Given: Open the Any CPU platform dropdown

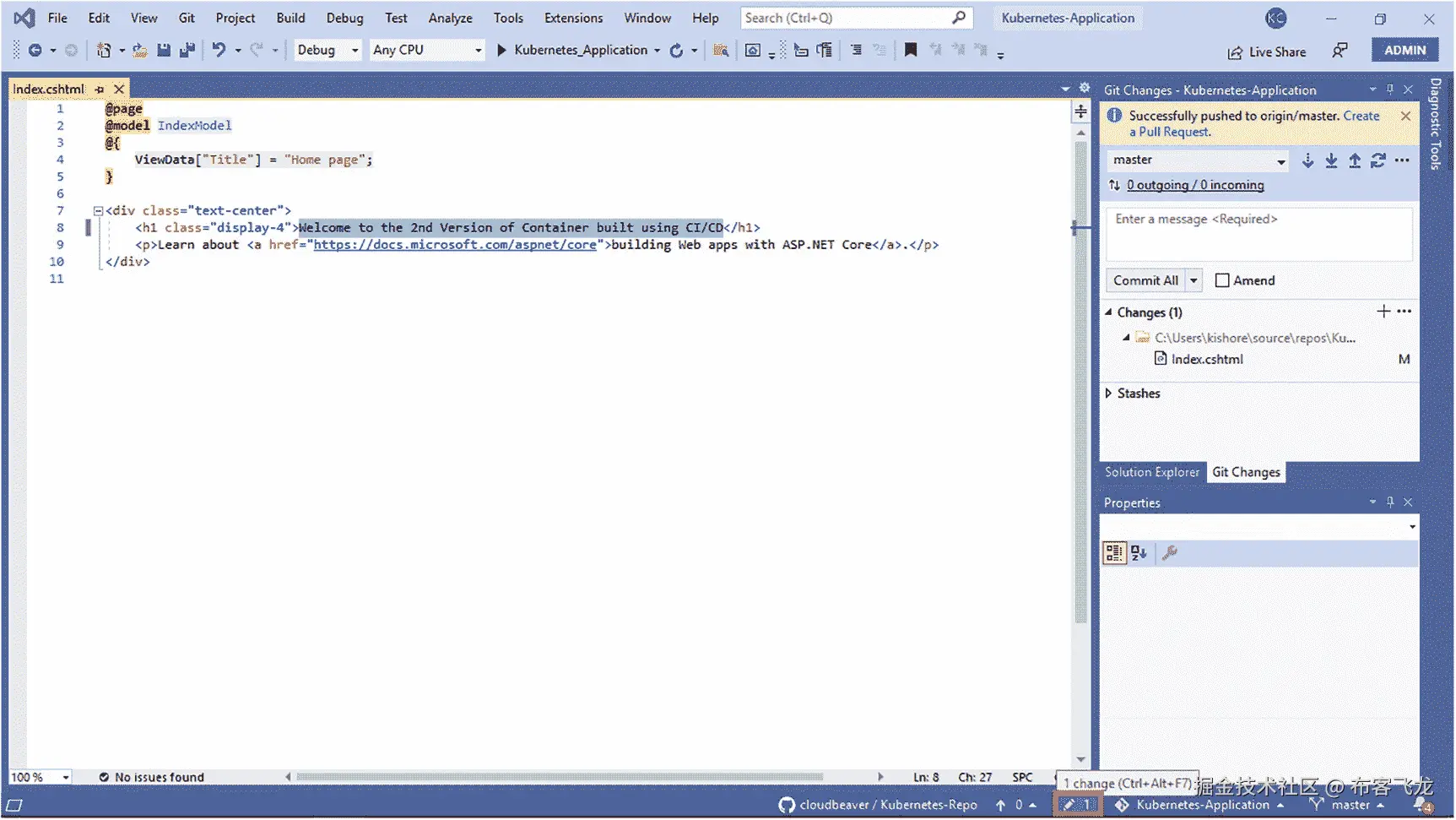Looking at the screenshot, I should point(427,51).
